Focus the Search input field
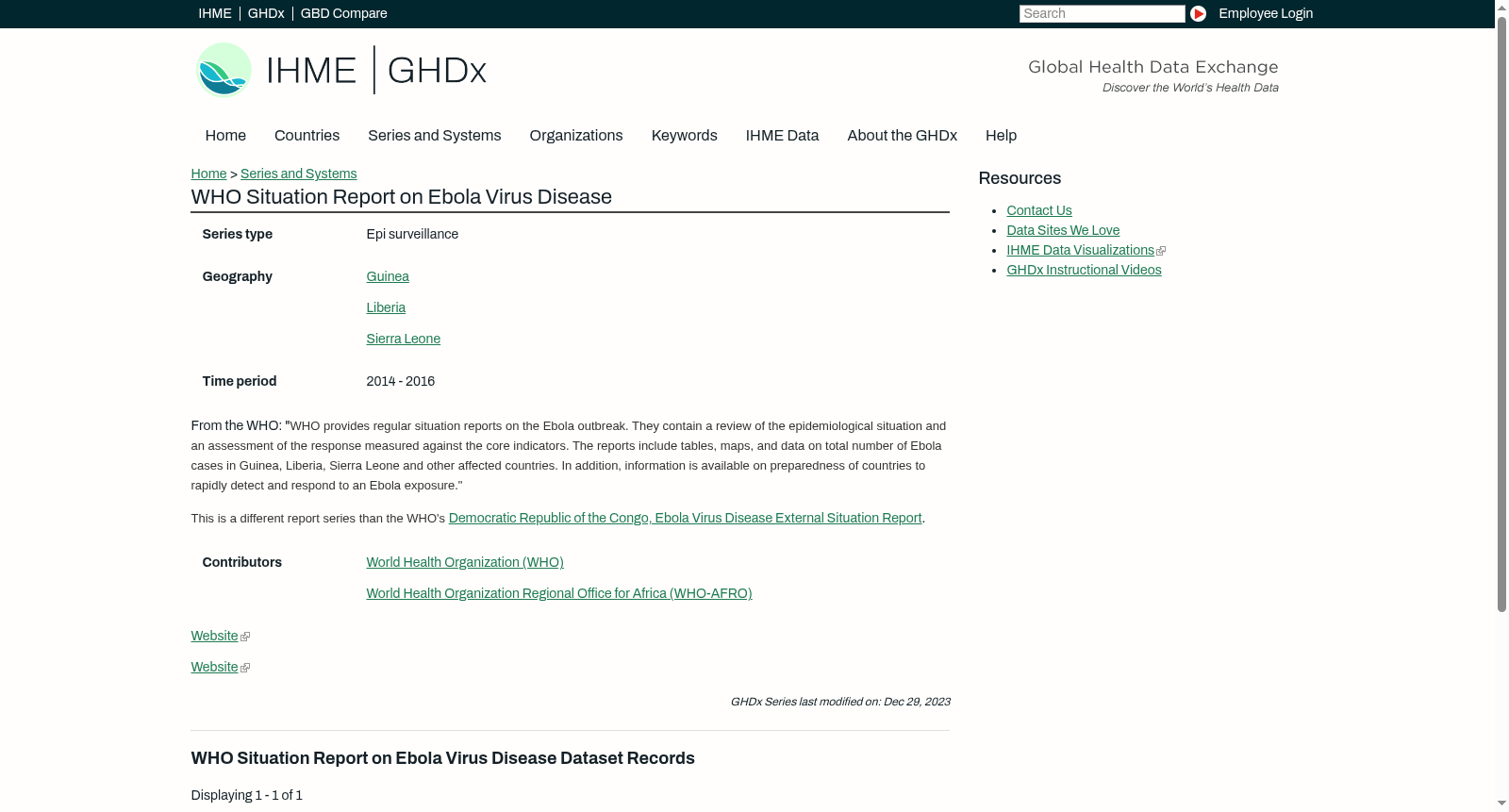1509x812 pixels. click(1102, 13)
